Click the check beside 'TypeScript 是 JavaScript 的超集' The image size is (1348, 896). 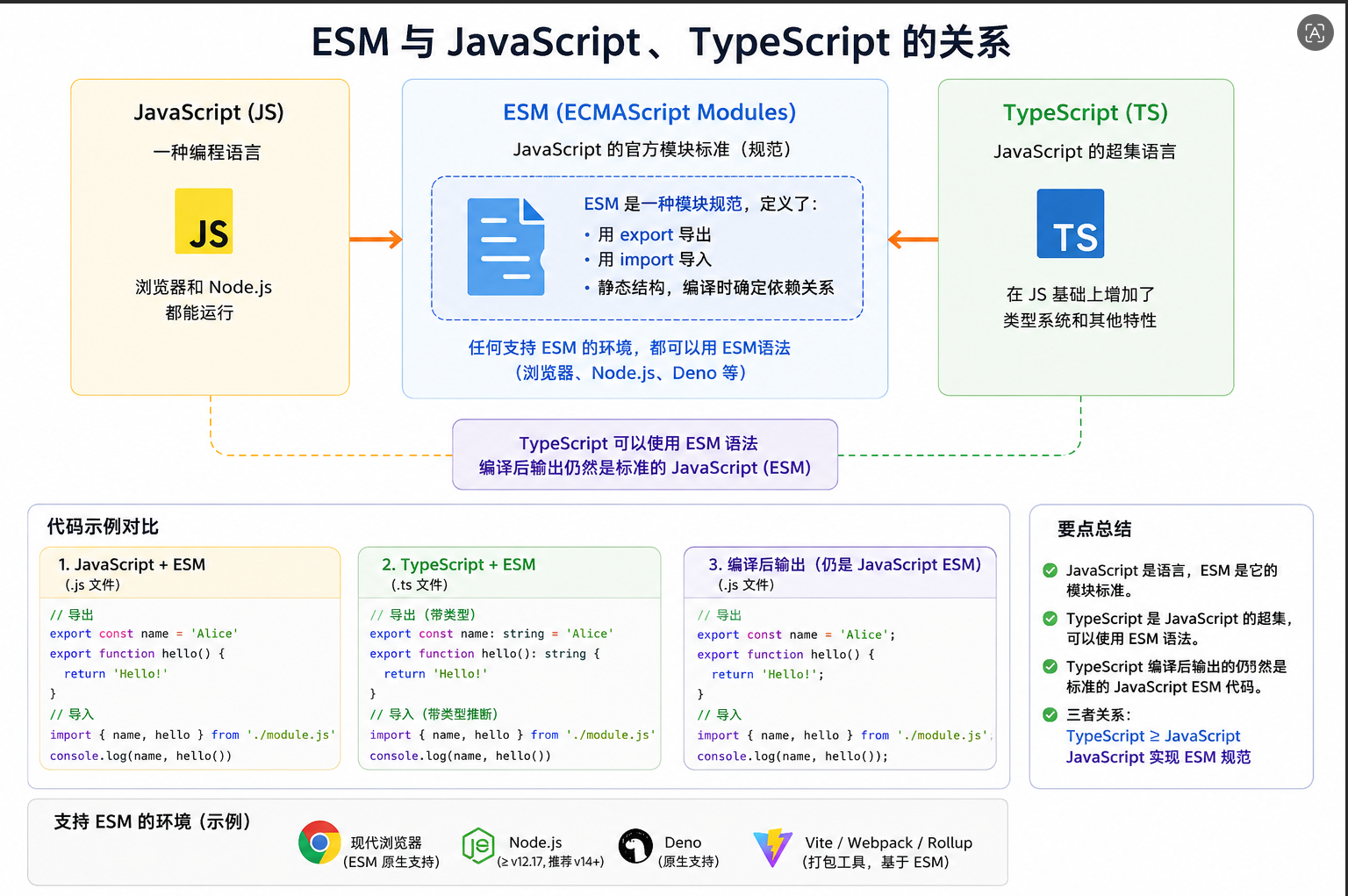tap(1050, 619)
